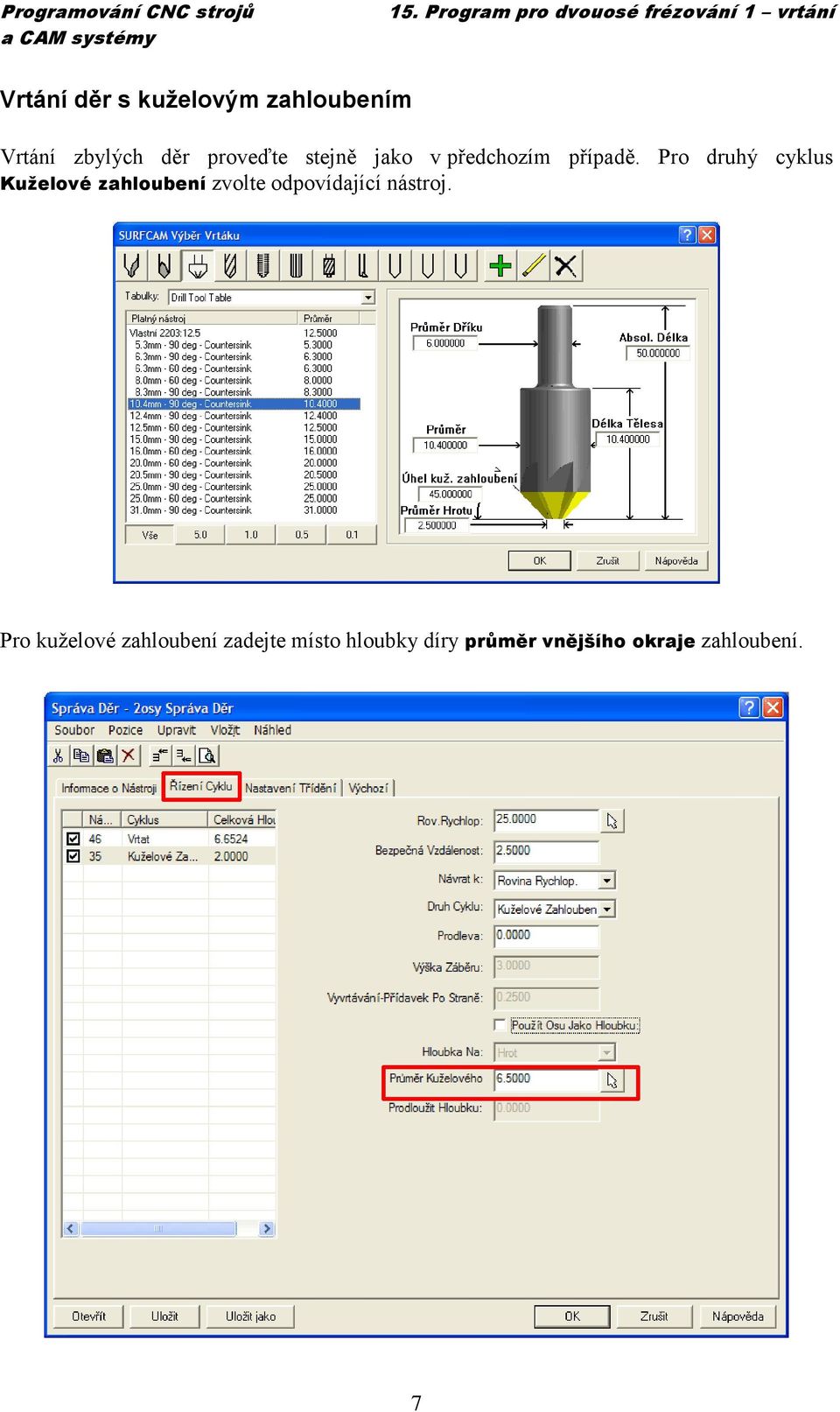The image size is (840, 1412).
Task: Open the Tabulky Drill Tool Table dropdown
Action: (368, 298)
